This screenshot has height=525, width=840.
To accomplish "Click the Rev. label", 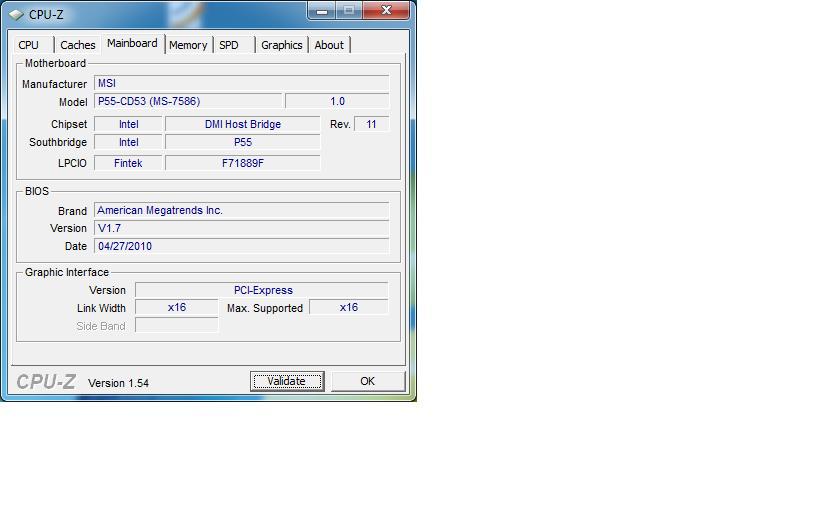I will (340, 124).
